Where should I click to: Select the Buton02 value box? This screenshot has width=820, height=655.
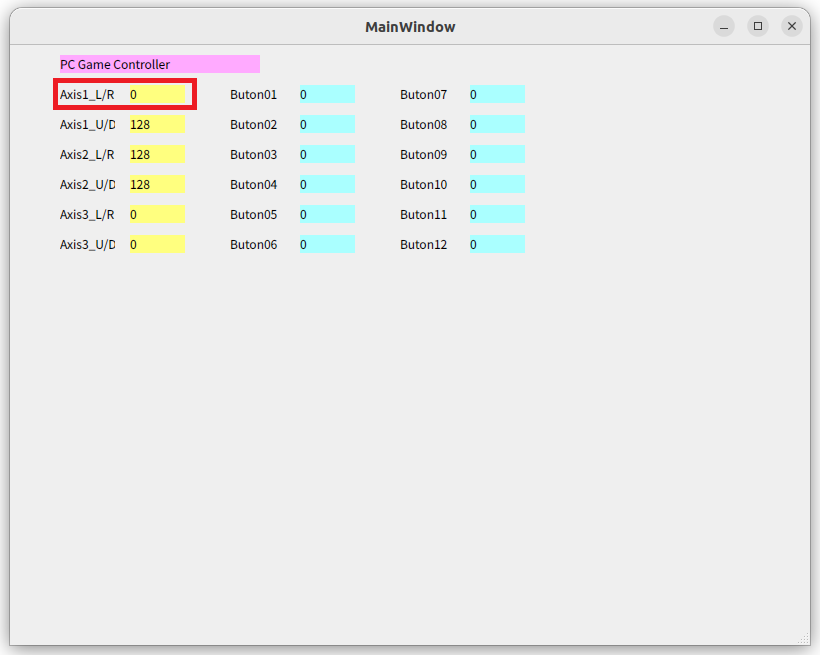[325, 124]
